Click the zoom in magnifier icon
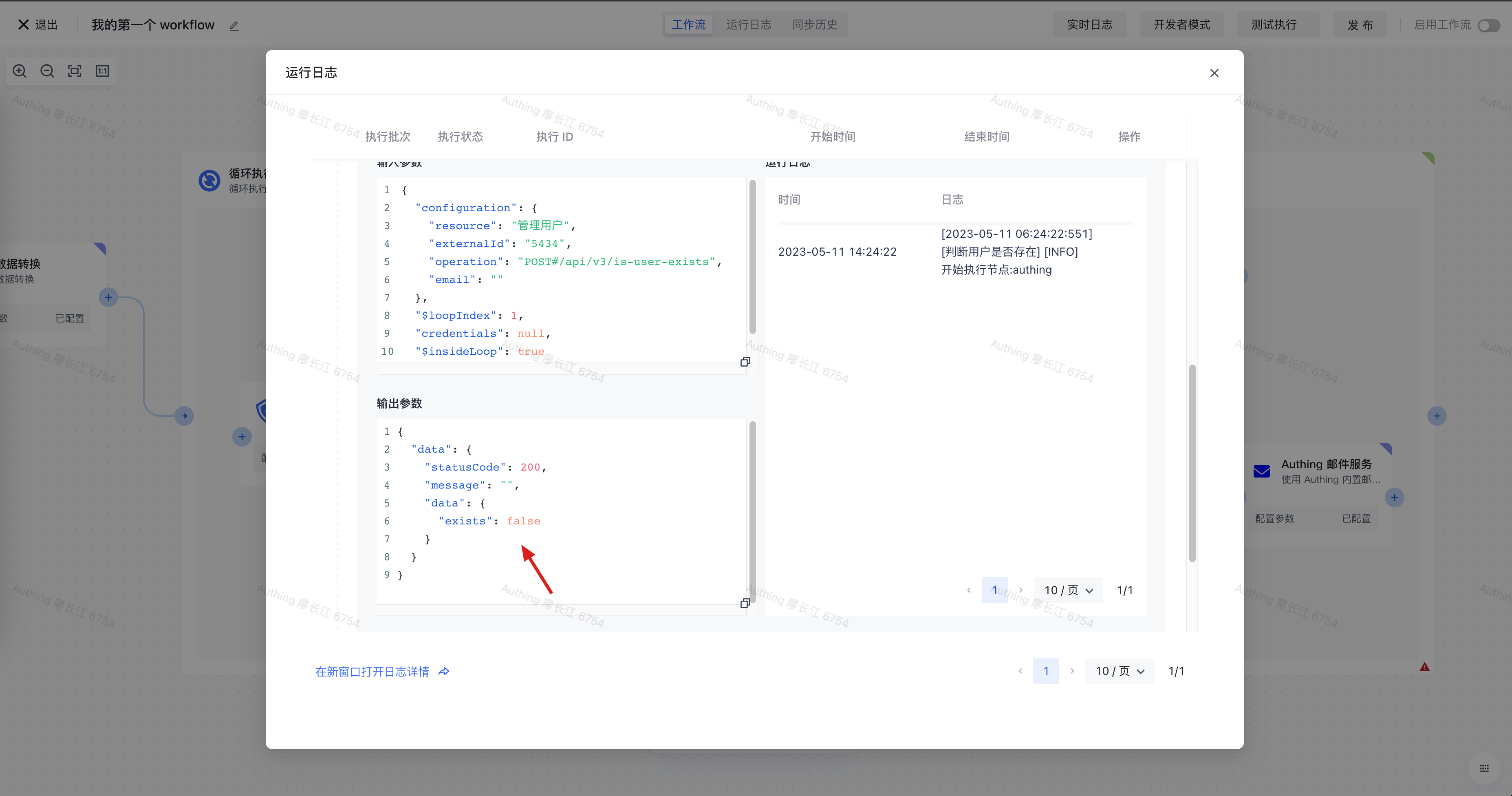The image size is (1512, 796). pos(20,71)
